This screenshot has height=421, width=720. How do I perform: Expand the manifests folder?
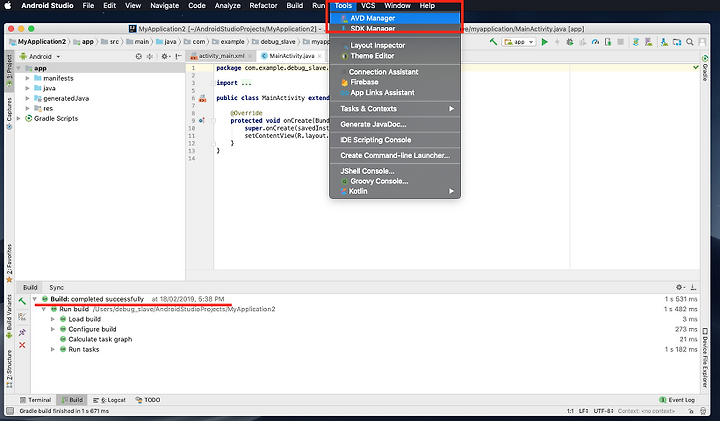pos(27,79)
